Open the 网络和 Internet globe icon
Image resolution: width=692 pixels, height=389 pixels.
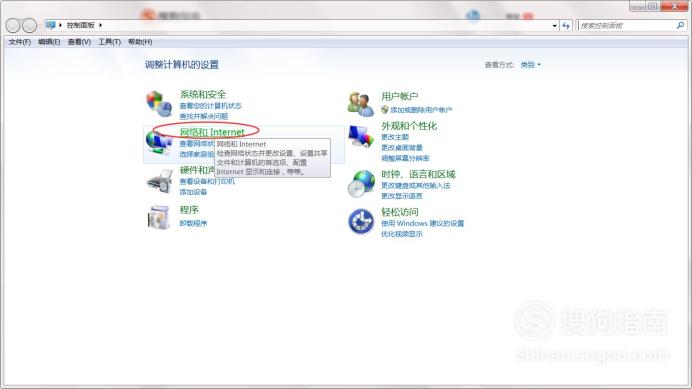pyautogui.click(x=159, y=142)
